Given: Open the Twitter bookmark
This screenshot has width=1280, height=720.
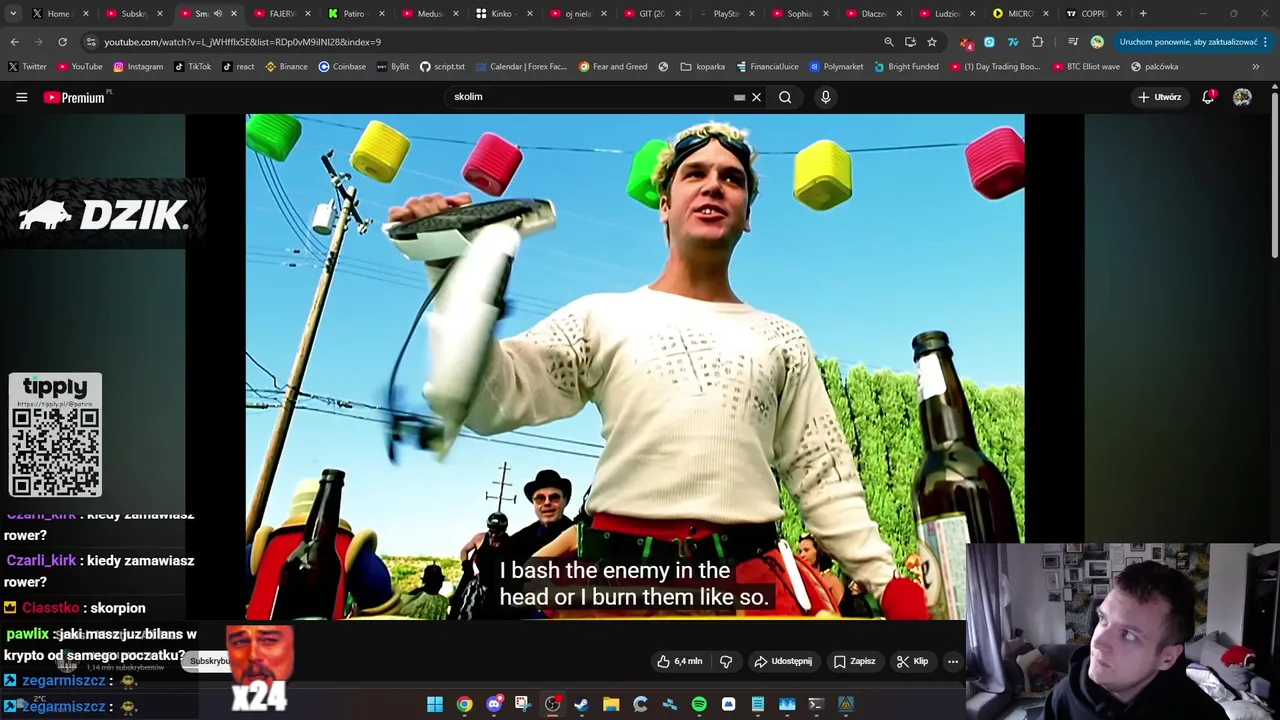Looking at the screenshot, I should click(27, 67).
